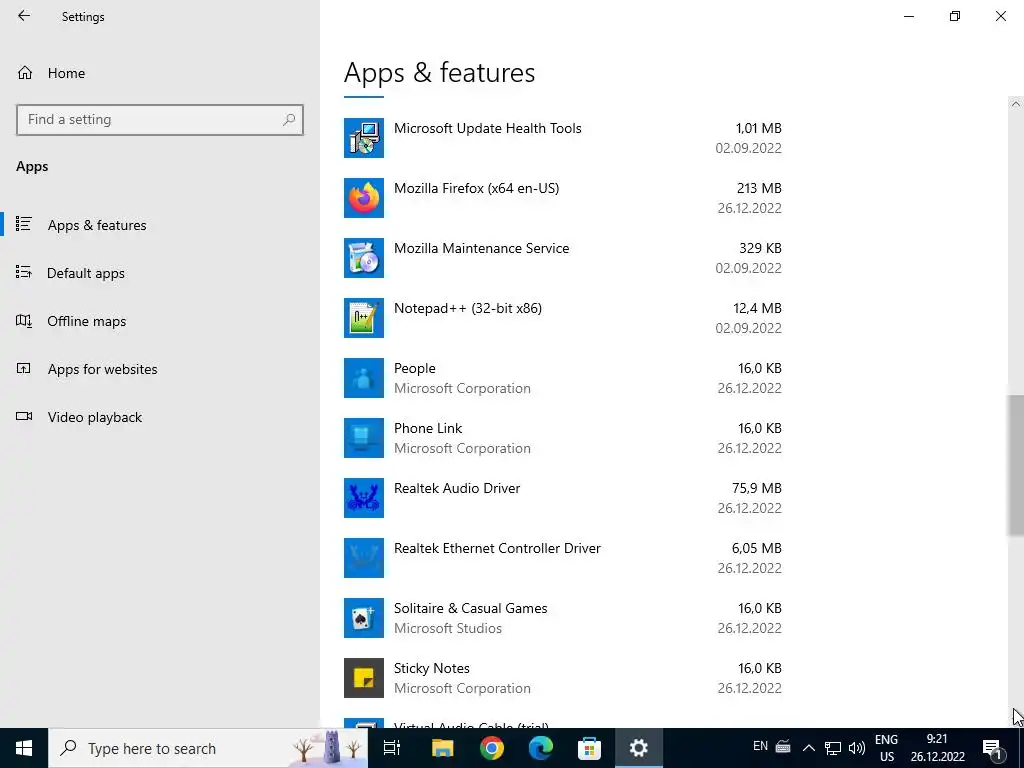
Task: Open Microsoft Store from the taskbar
Action: [x=589, y=748]
